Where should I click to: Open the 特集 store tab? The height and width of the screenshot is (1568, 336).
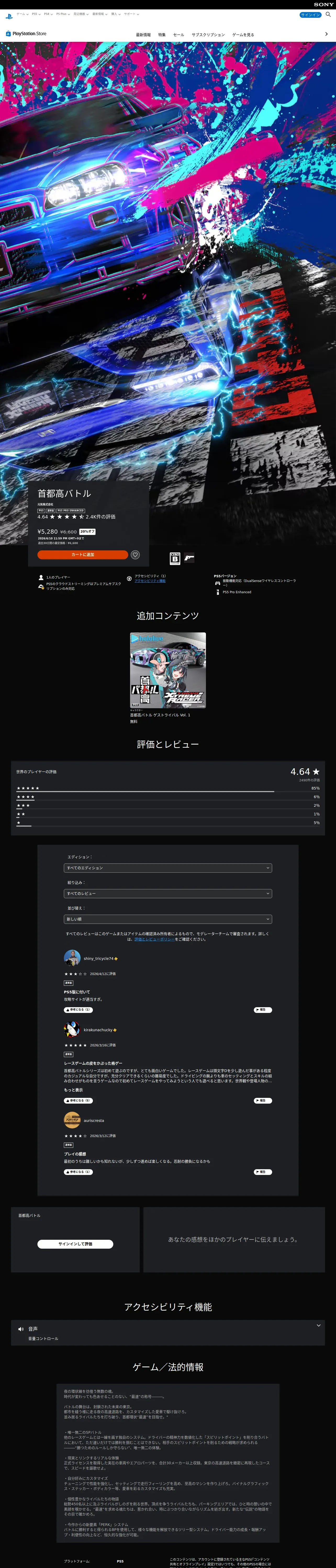[162, 35]
